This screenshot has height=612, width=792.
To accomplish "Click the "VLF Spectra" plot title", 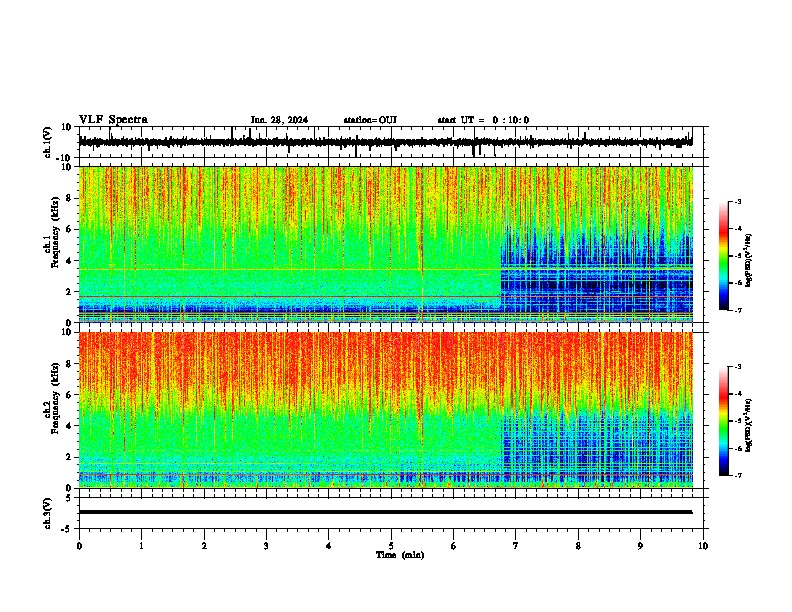I will coord(113,120).
